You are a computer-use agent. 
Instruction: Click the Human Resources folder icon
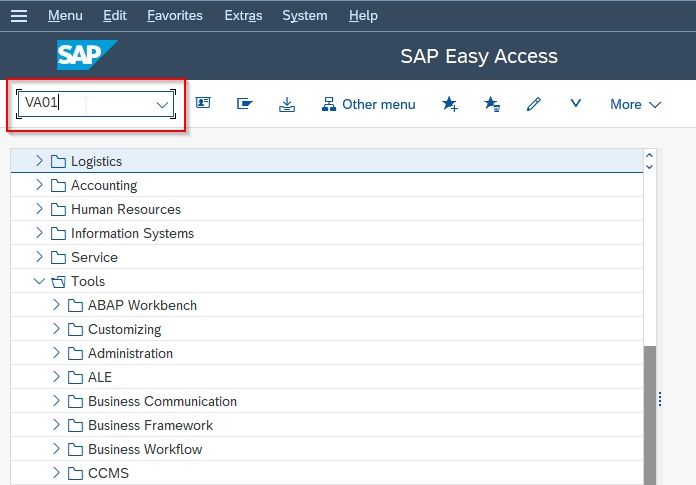58,209
